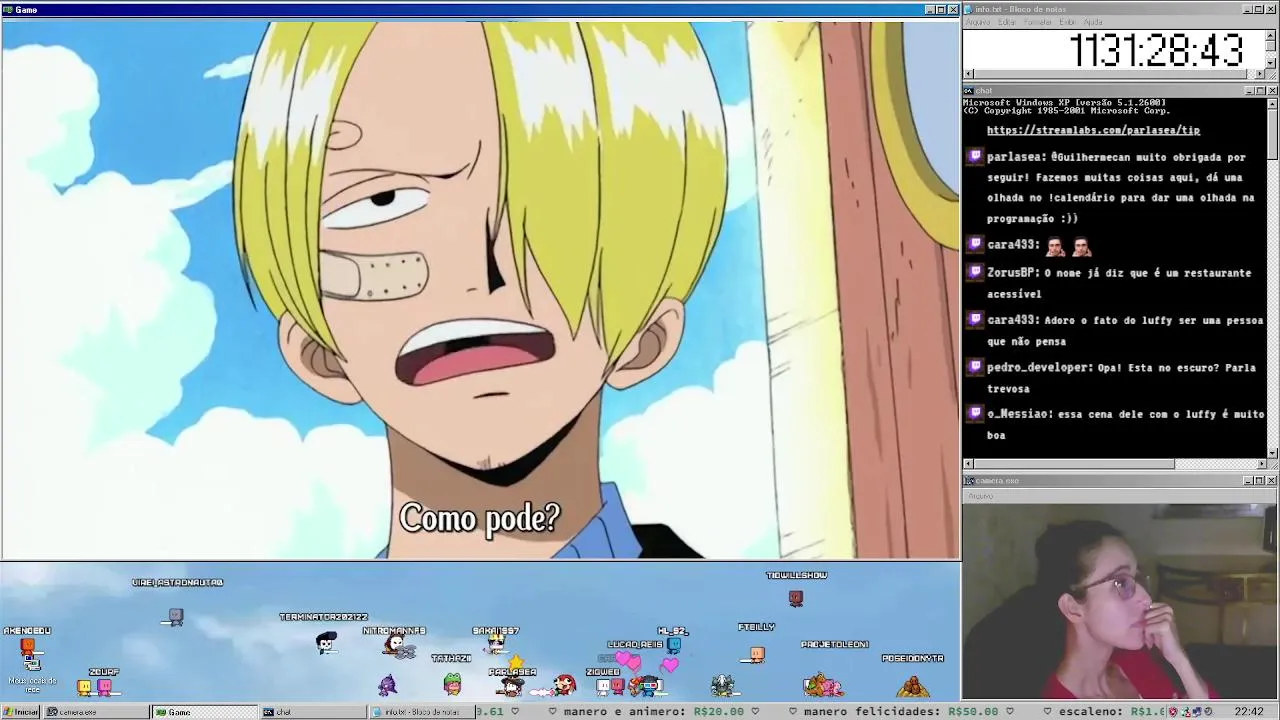Click Twitch badge beside o_Messiao message
The height and width of the screenshot is (720, 1280).
[976, 412]
